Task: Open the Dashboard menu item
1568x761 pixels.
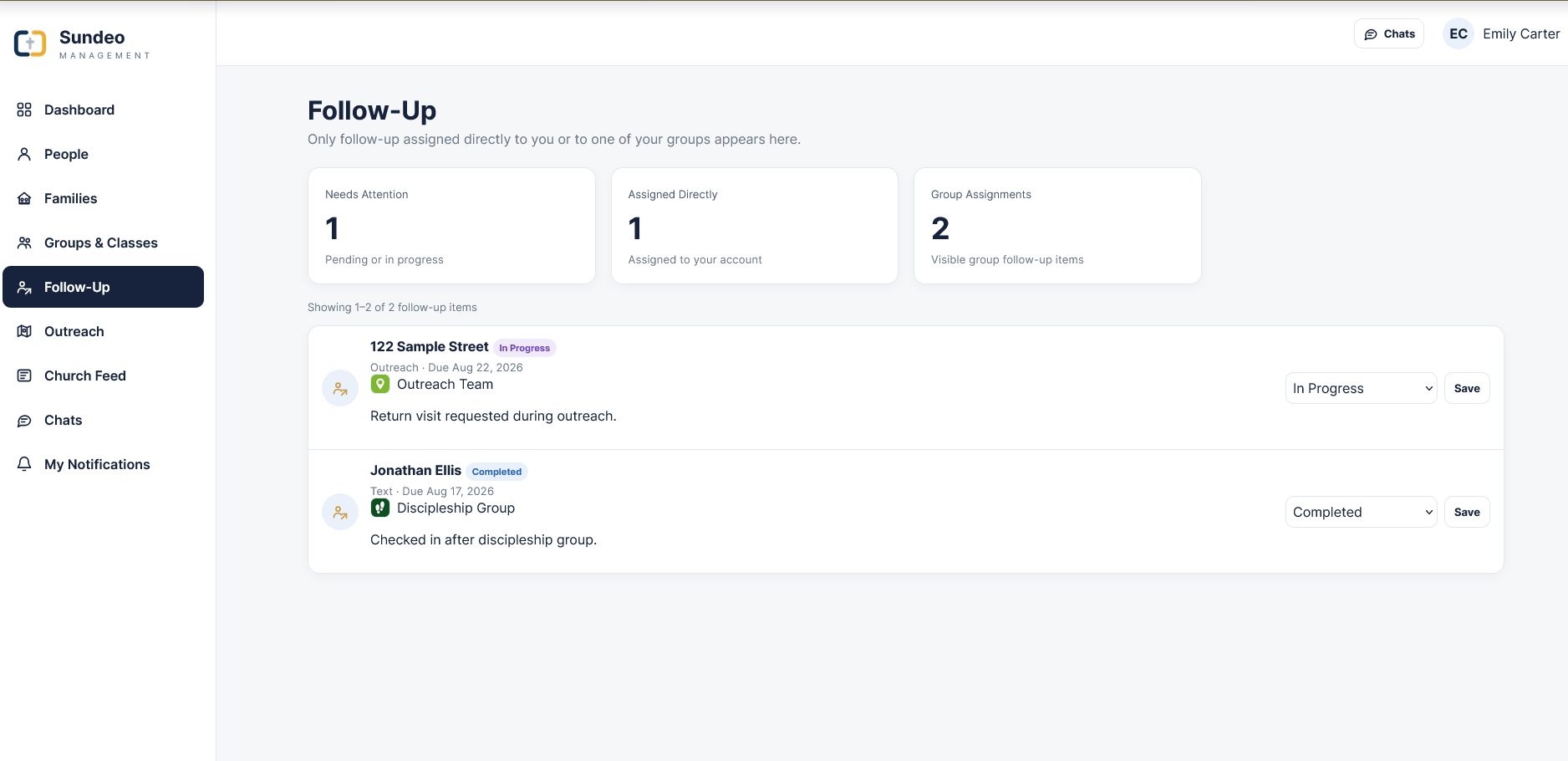Action: 104,110
